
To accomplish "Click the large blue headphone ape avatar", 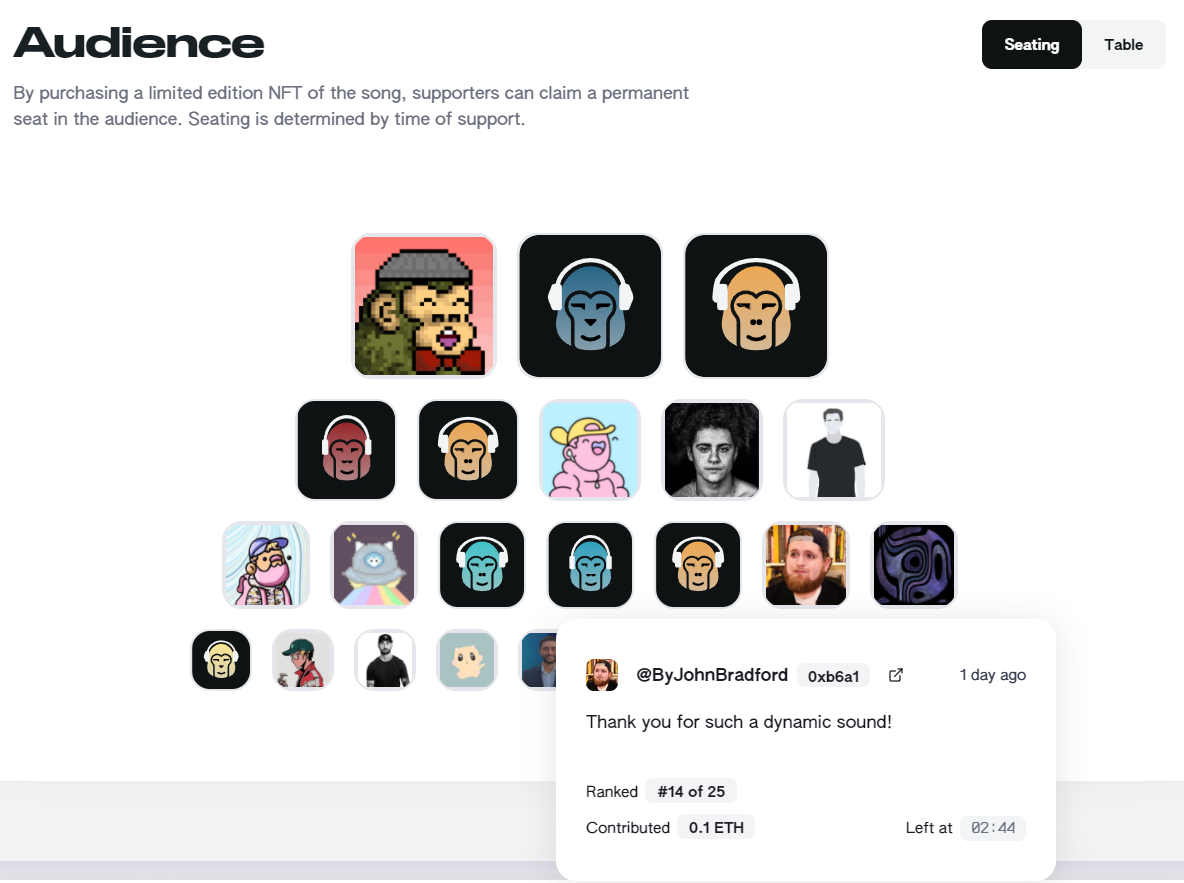I will (590, 306).
